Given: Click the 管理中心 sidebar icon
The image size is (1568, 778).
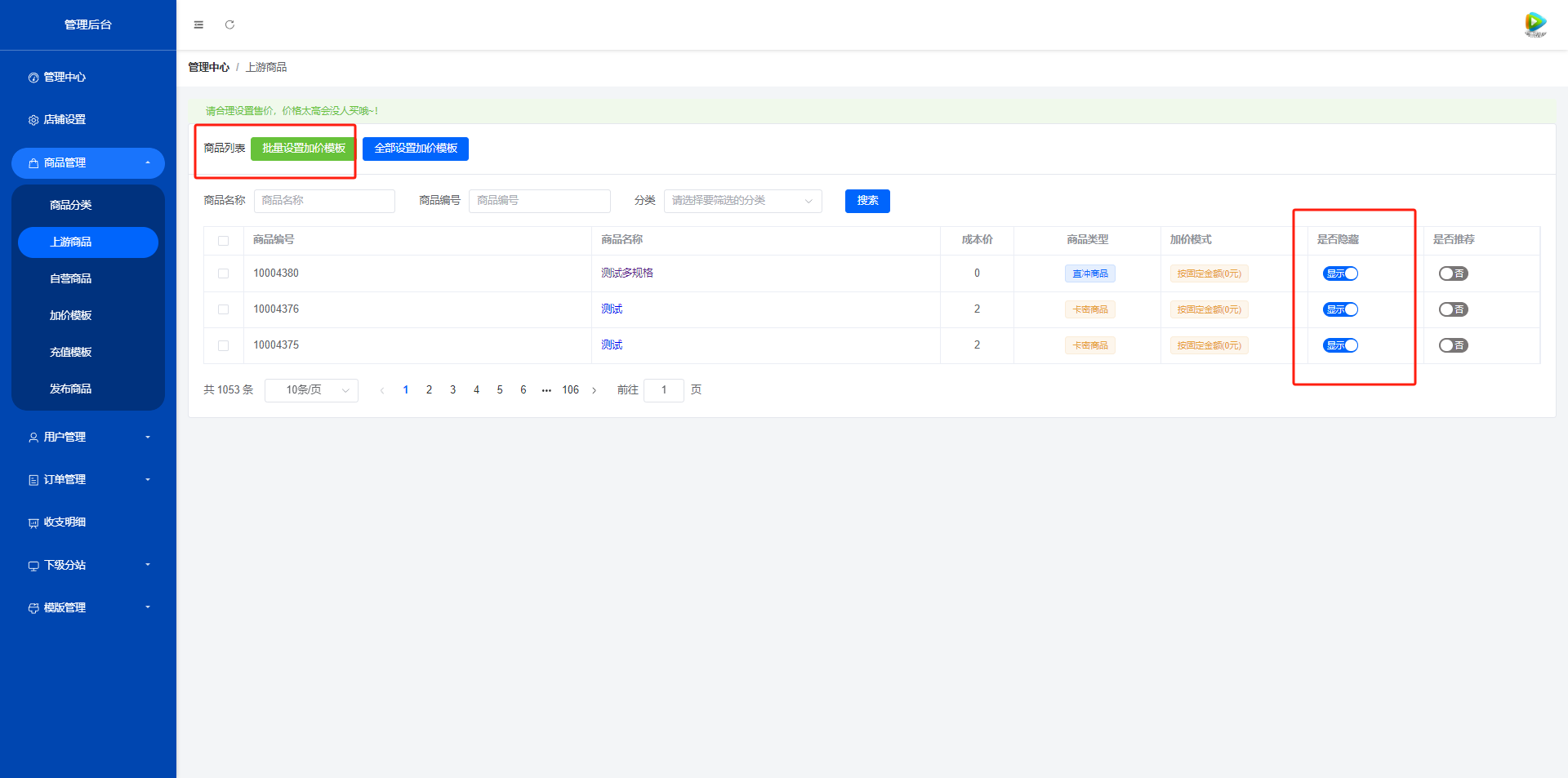Looking at the screenshot, I should point(33,78).
